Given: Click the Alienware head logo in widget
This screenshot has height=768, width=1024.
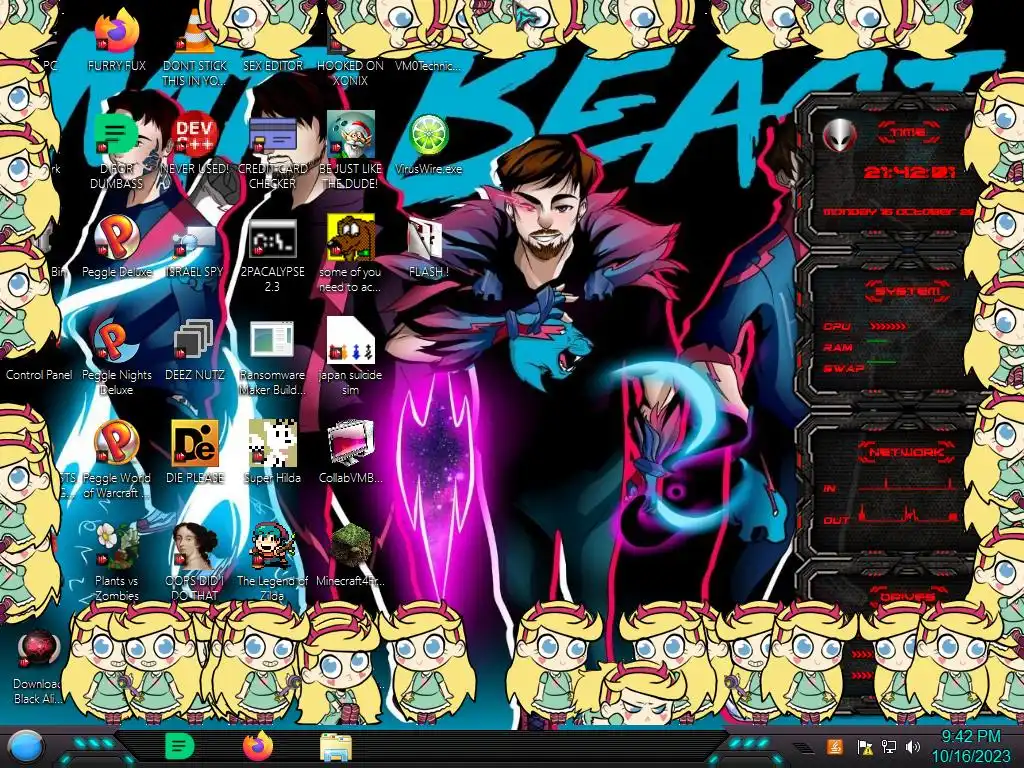Looking at the screenshot, I should pyautogui.click(x=839, y=136).
